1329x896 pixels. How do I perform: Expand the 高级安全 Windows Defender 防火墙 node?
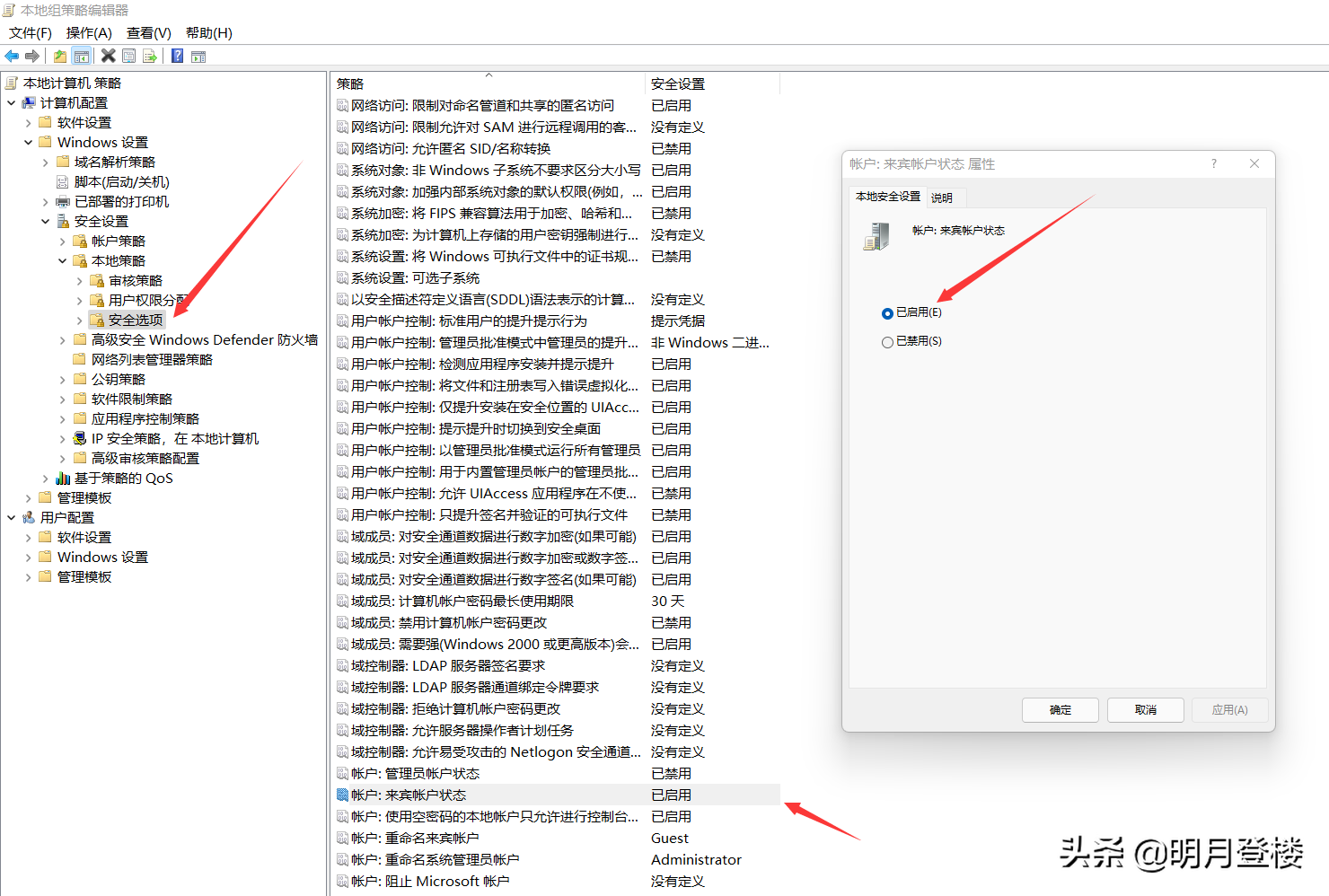[x=63, y=339]
